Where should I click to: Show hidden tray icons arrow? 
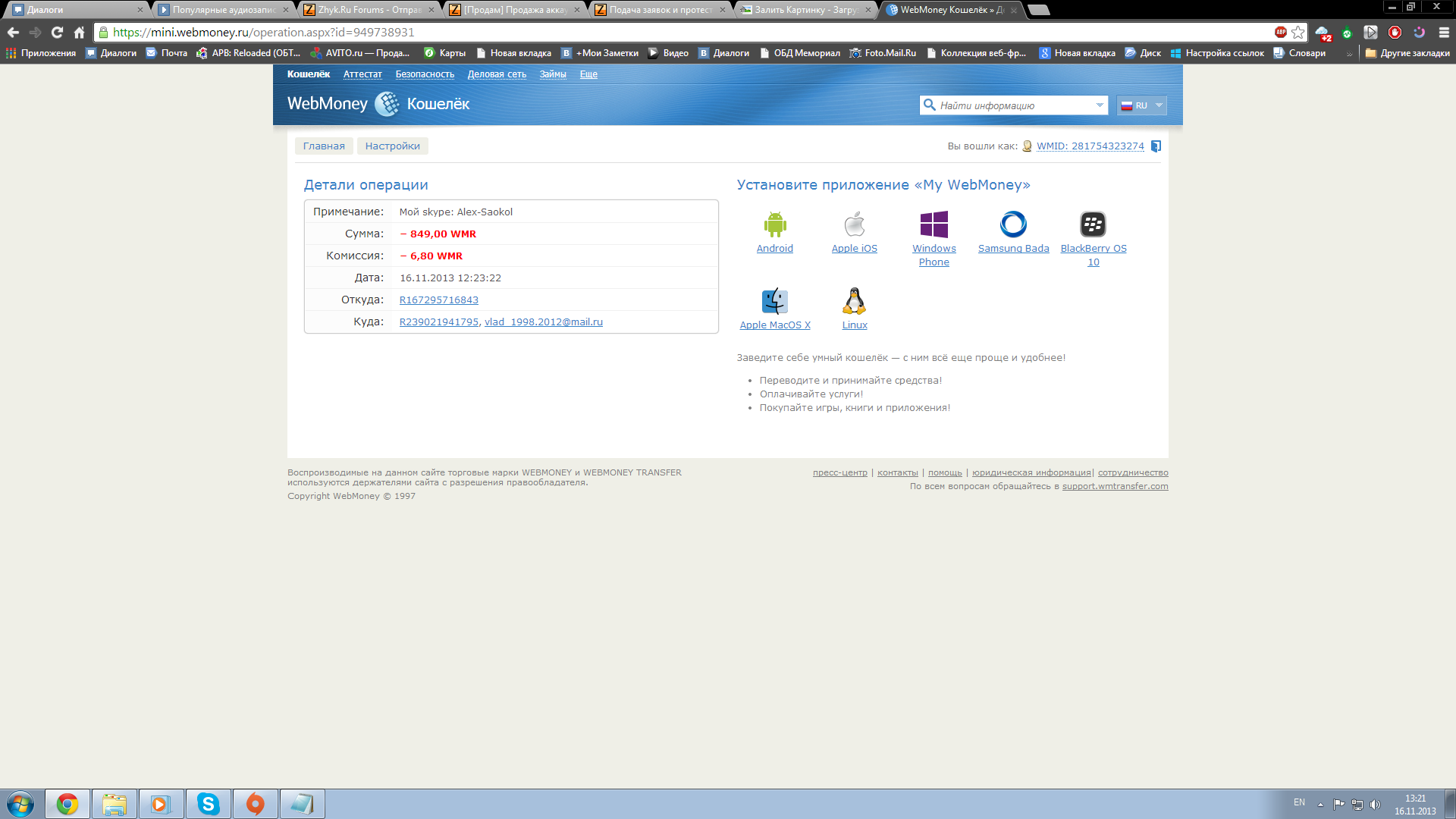[x=1320, y=805]
